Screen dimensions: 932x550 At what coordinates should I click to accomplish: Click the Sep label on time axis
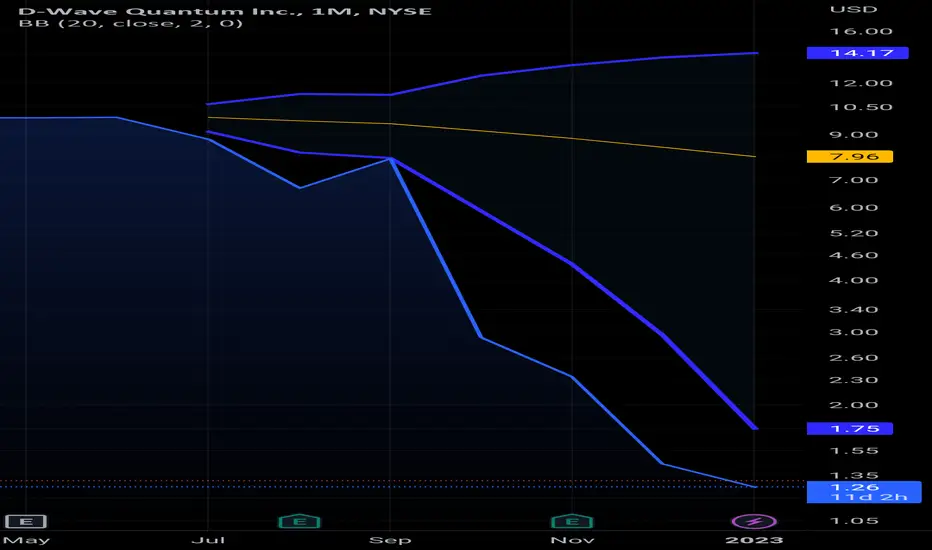point(390,540)
